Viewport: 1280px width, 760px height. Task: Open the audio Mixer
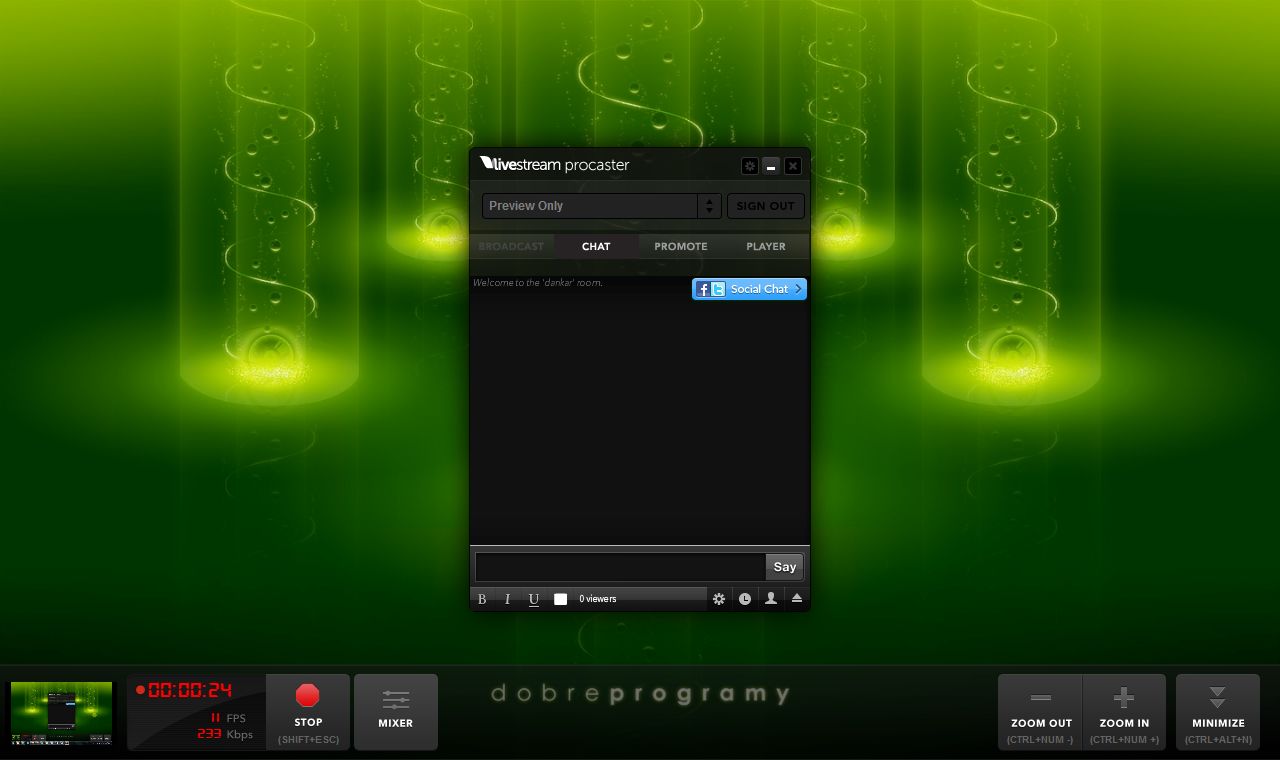[x=396, y=712]
